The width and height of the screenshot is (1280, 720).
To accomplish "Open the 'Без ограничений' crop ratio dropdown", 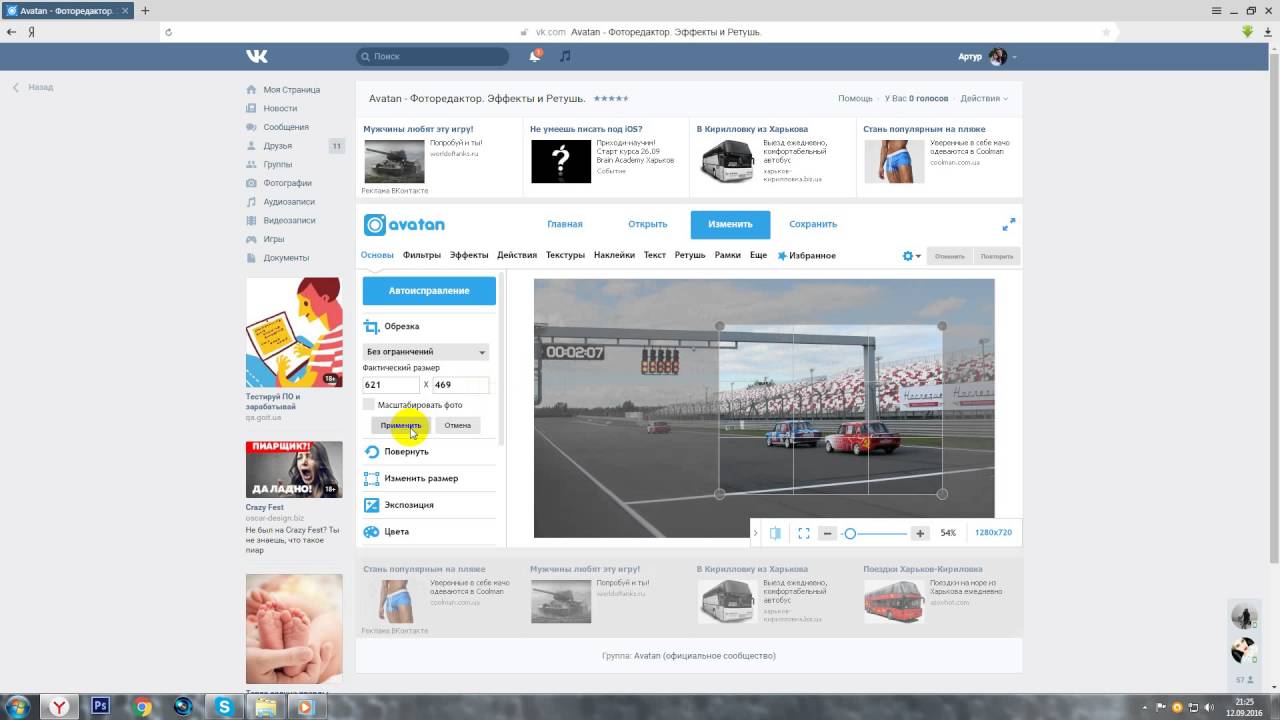I will pos(425,352).
